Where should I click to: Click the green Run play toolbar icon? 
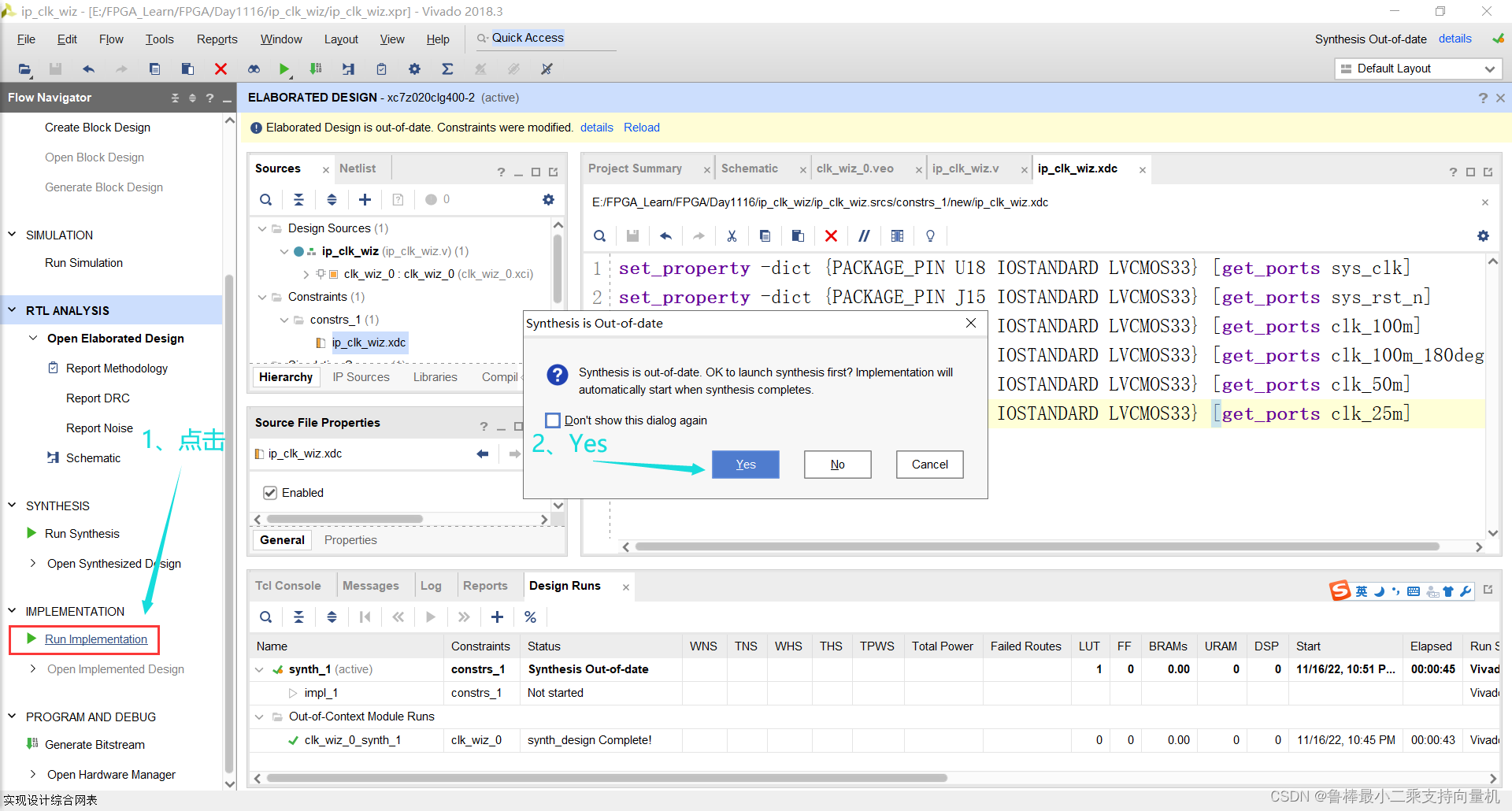pos(284,69)
